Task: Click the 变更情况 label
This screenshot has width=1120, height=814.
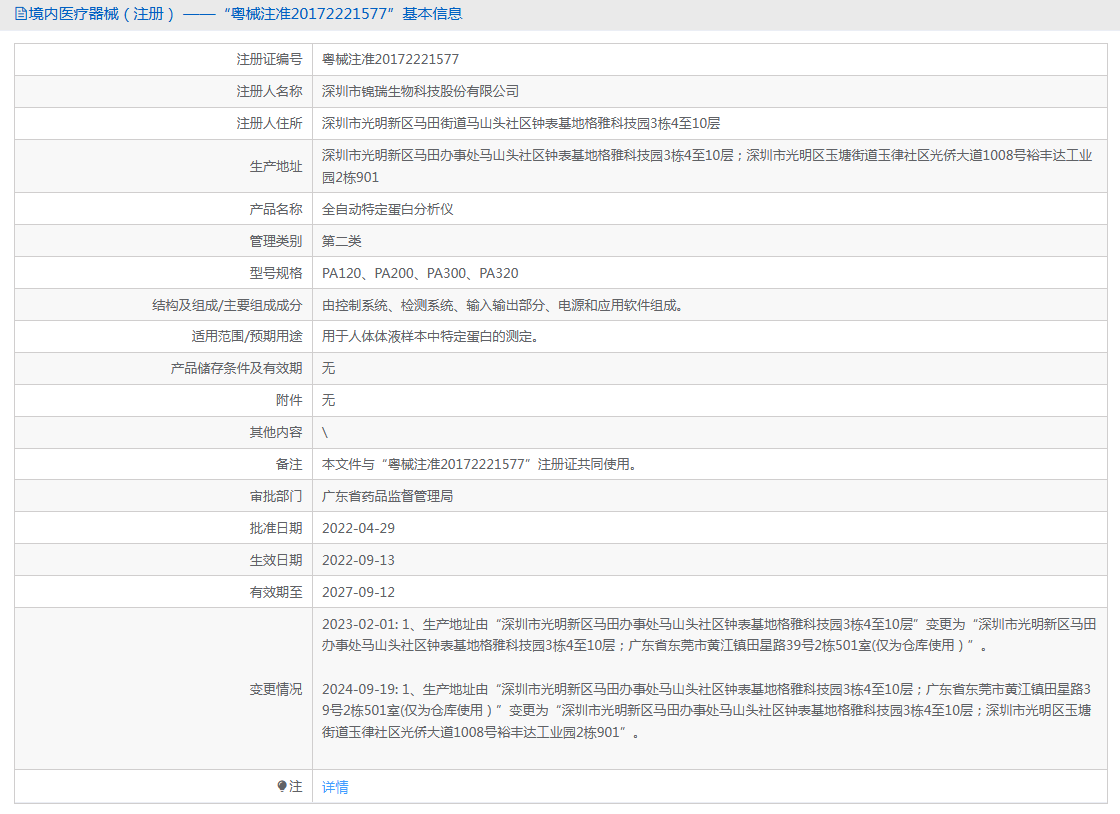Action: pyautogui.click(x=276, y=690)
